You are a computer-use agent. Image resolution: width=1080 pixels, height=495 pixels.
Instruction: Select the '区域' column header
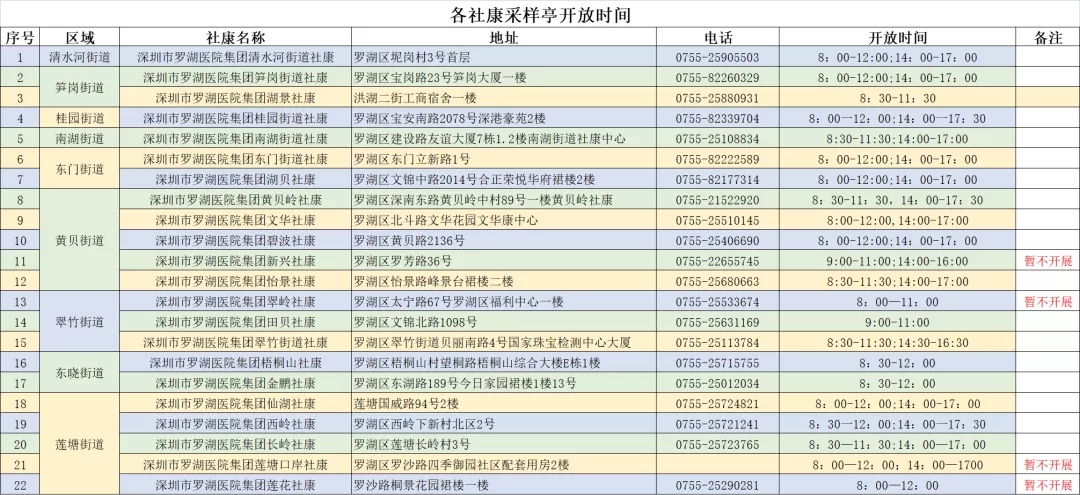tap(80, 38)
